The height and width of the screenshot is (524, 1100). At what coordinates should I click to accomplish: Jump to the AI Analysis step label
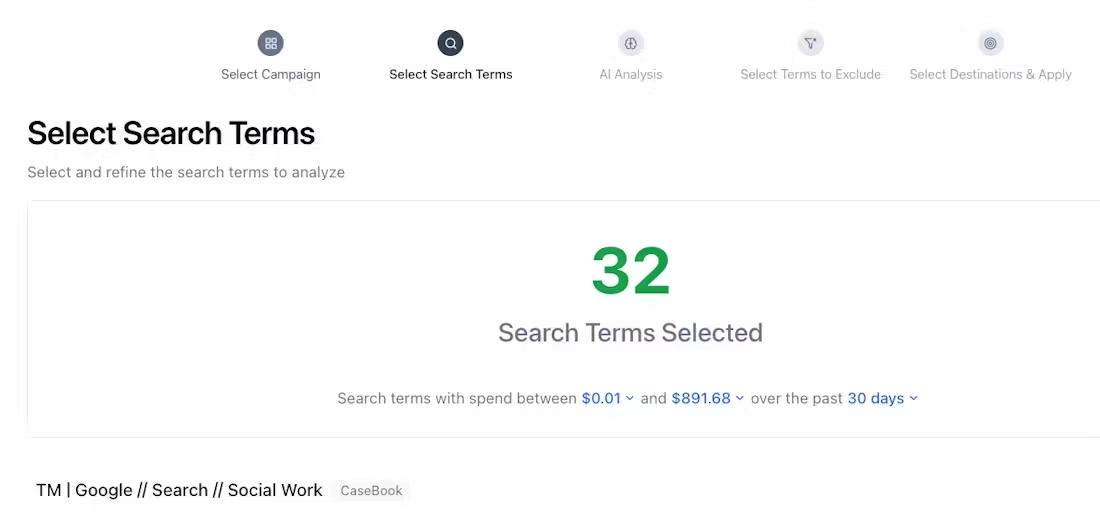click(x=631, y=74)
